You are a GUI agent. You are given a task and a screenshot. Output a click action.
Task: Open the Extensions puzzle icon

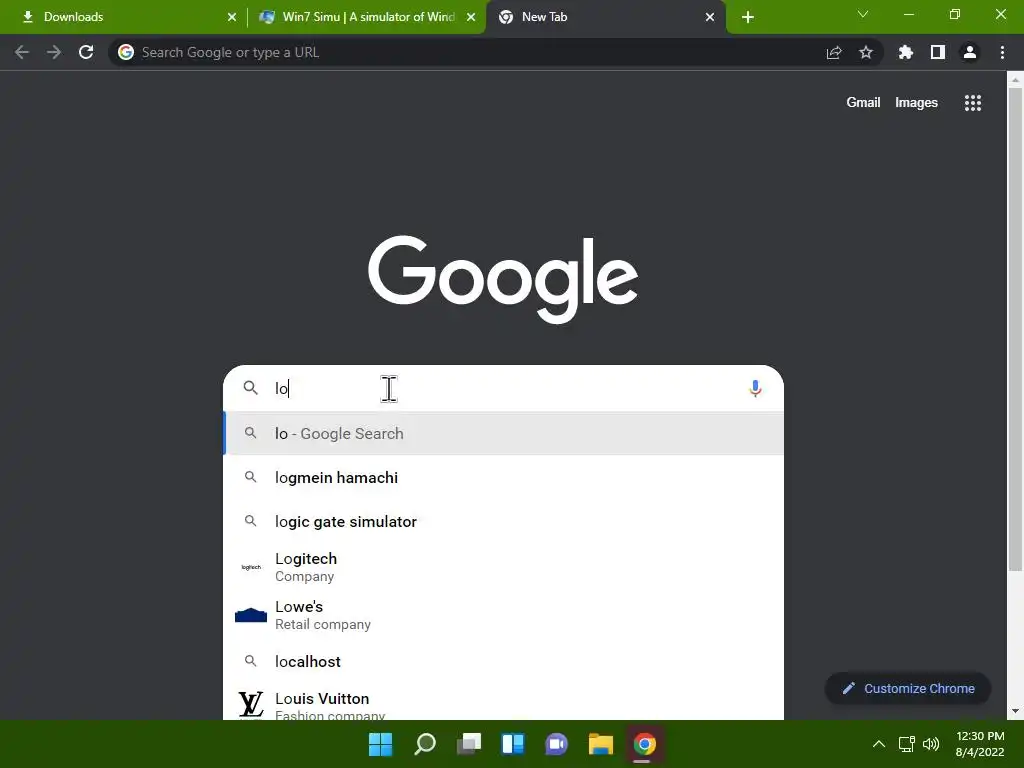[x=906, y=52]
